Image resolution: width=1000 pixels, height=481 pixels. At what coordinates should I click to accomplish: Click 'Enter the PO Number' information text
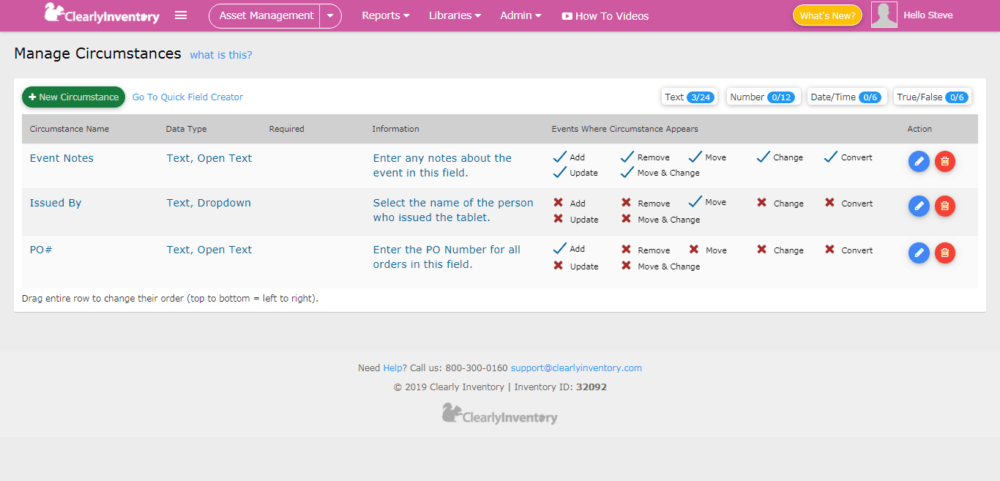pyautogui.click(x=446, y=257)
